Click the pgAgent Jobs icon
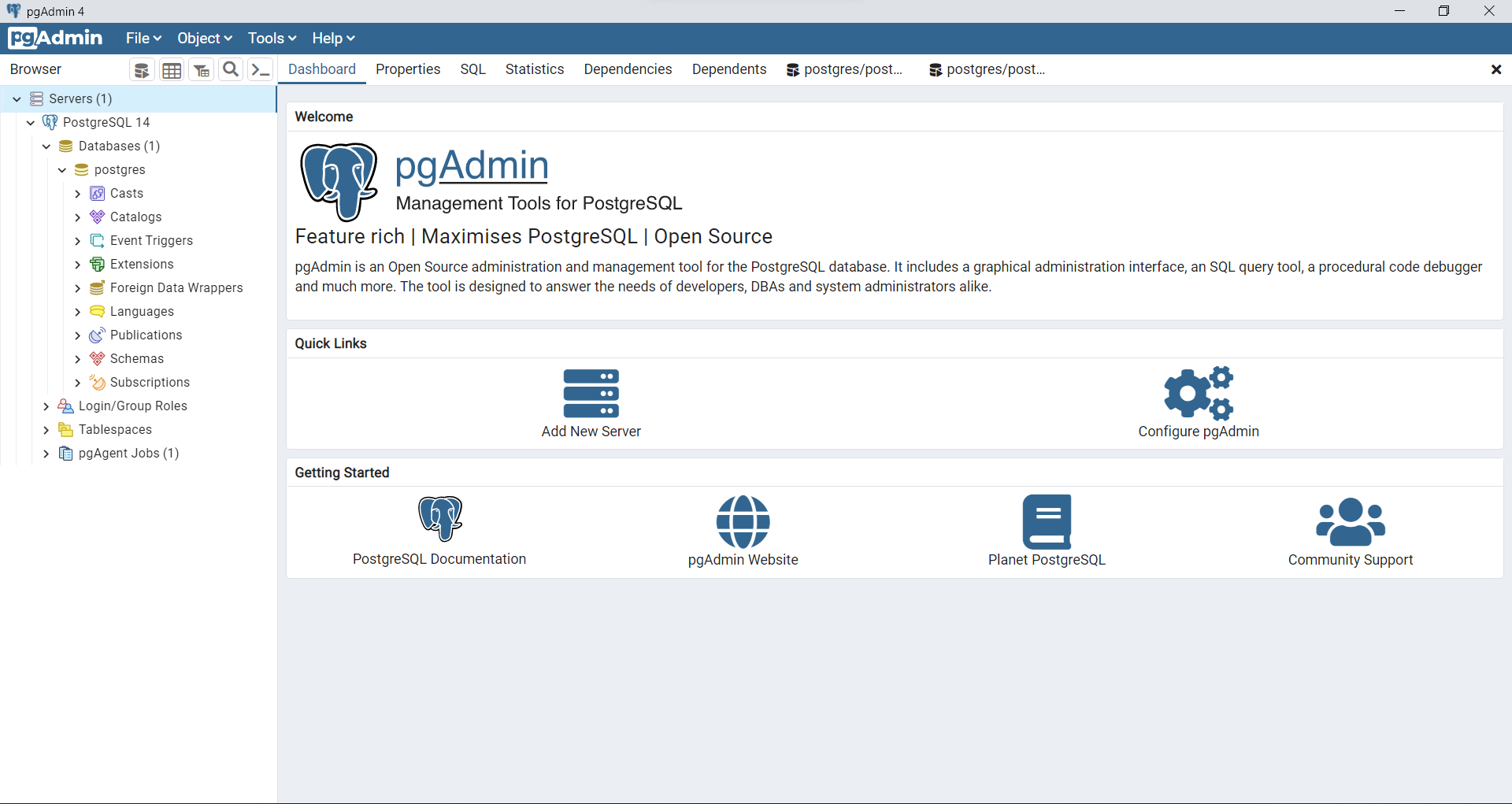 pyautogui.click(x=66, y=454)
